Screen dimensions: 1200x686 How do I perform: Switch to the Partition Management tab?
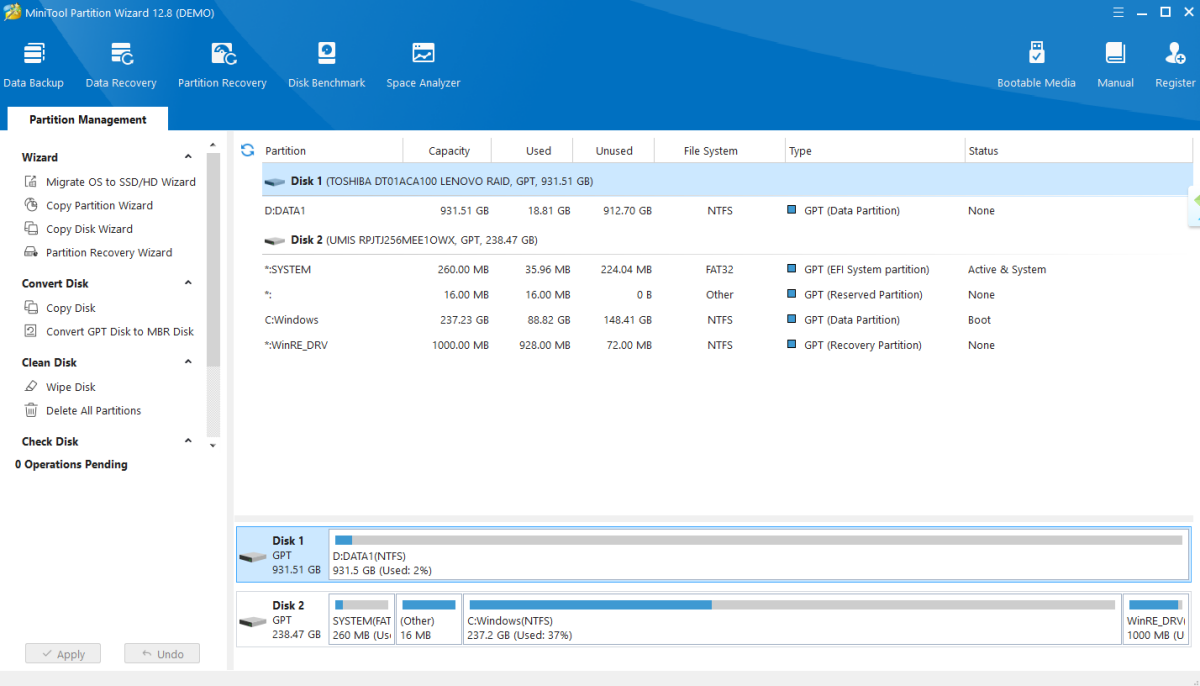point(88,119)
